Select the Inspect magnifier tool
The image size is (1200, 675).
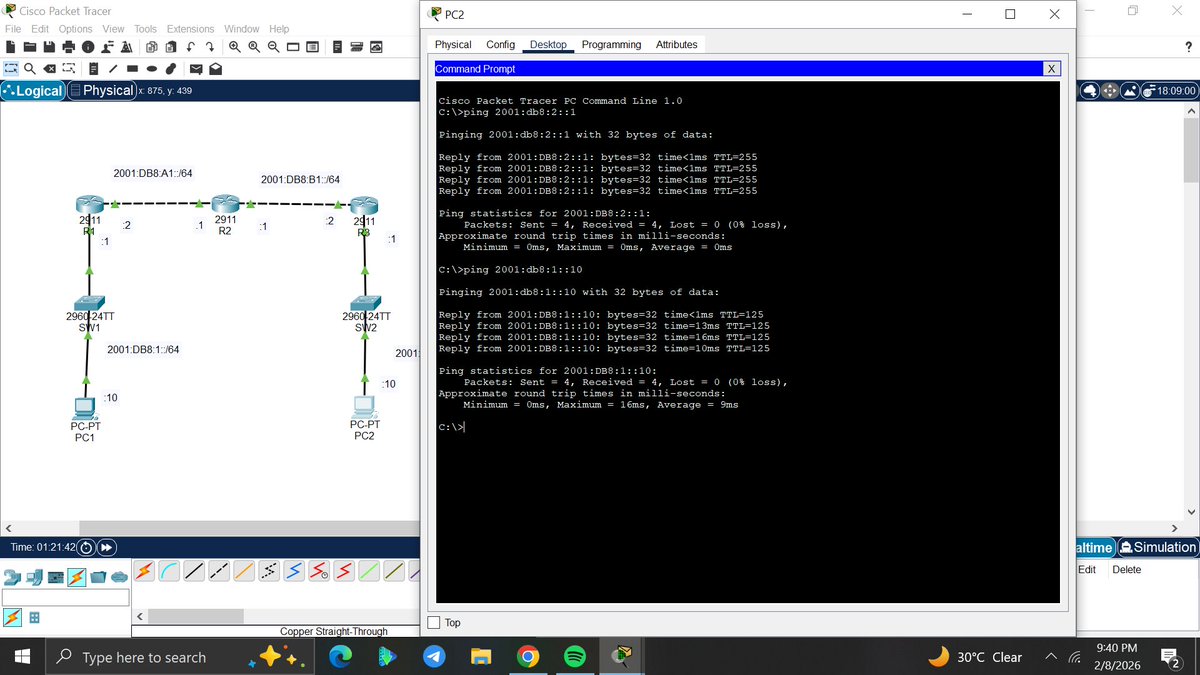[x=30, y=69]
